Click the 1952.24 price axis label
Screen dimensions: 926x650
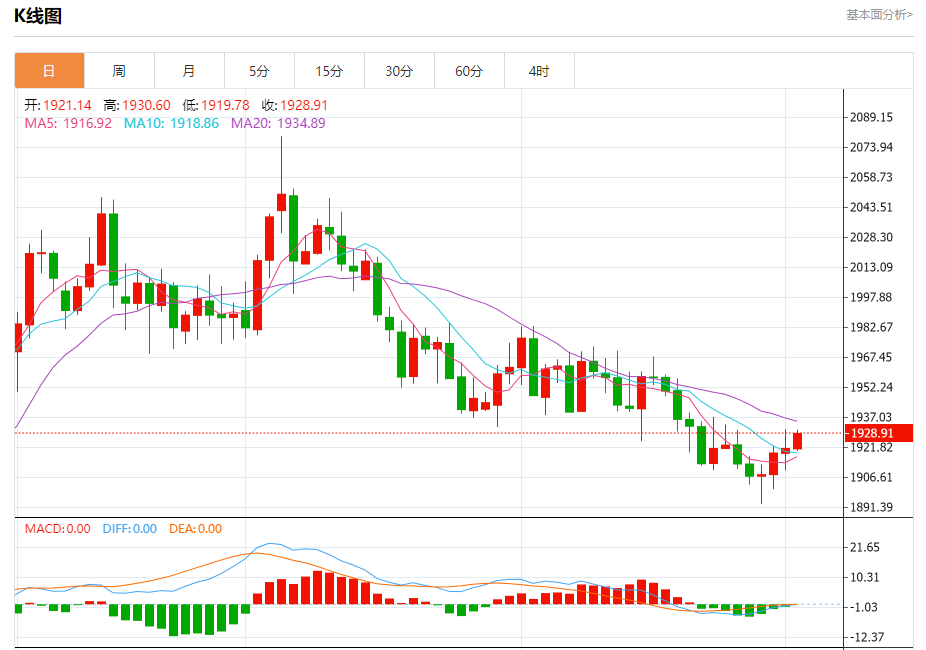(x=871, y=387)
